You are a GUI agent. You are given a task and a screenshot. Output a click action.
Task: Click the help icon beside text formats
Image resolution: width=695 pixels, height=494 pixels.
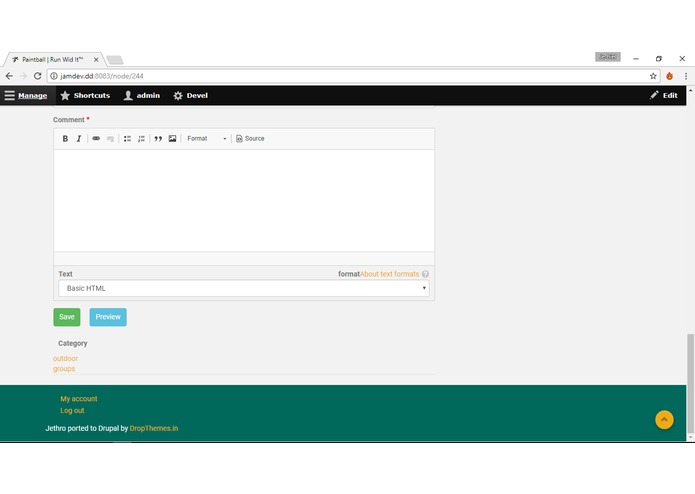tap(425, 274)
